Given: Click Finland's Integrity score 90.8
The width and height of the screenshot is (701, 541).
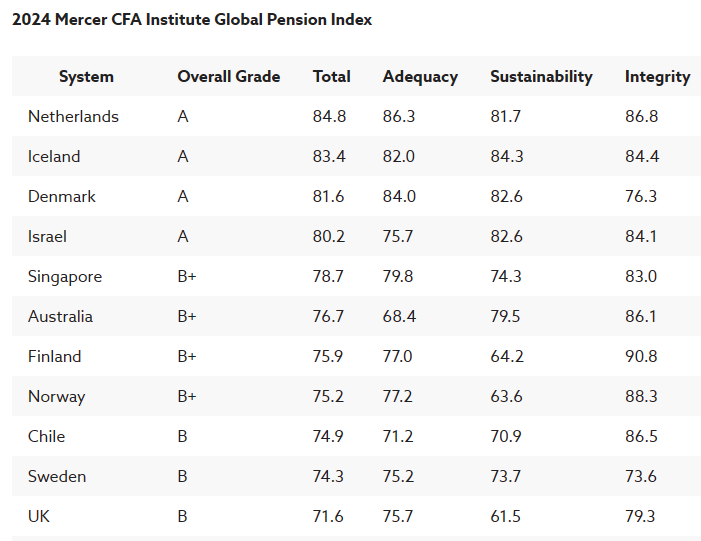Looking at the screenshot, I should (x=641, y=357).
